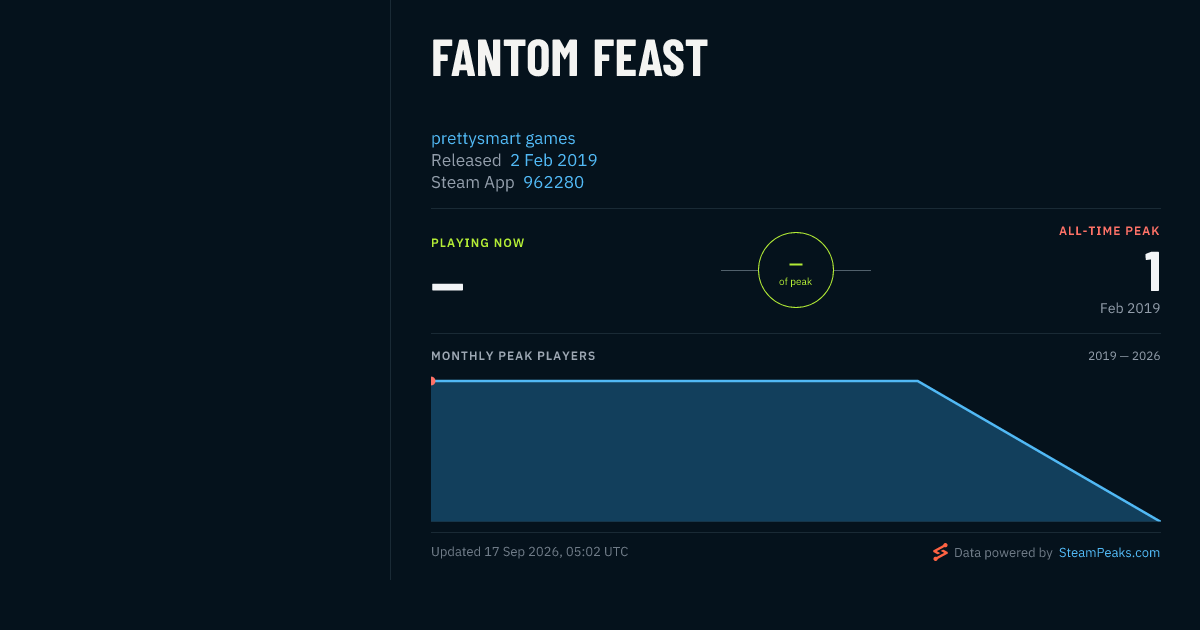Click the all-time peak number 1
This screenshot has width=1200, height=630.
click(1152, 272)
